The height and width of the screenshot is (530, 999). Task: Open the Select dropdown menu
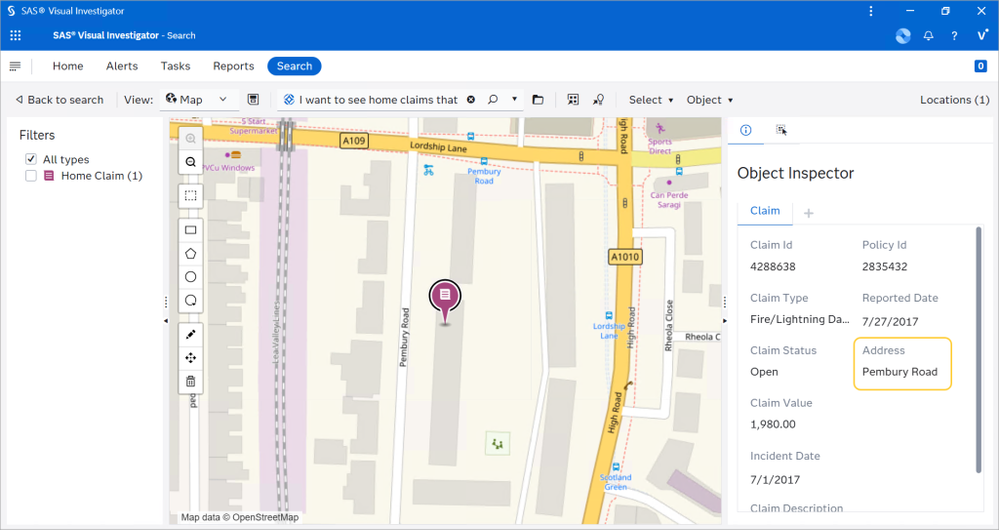click(x=650, y=99)
